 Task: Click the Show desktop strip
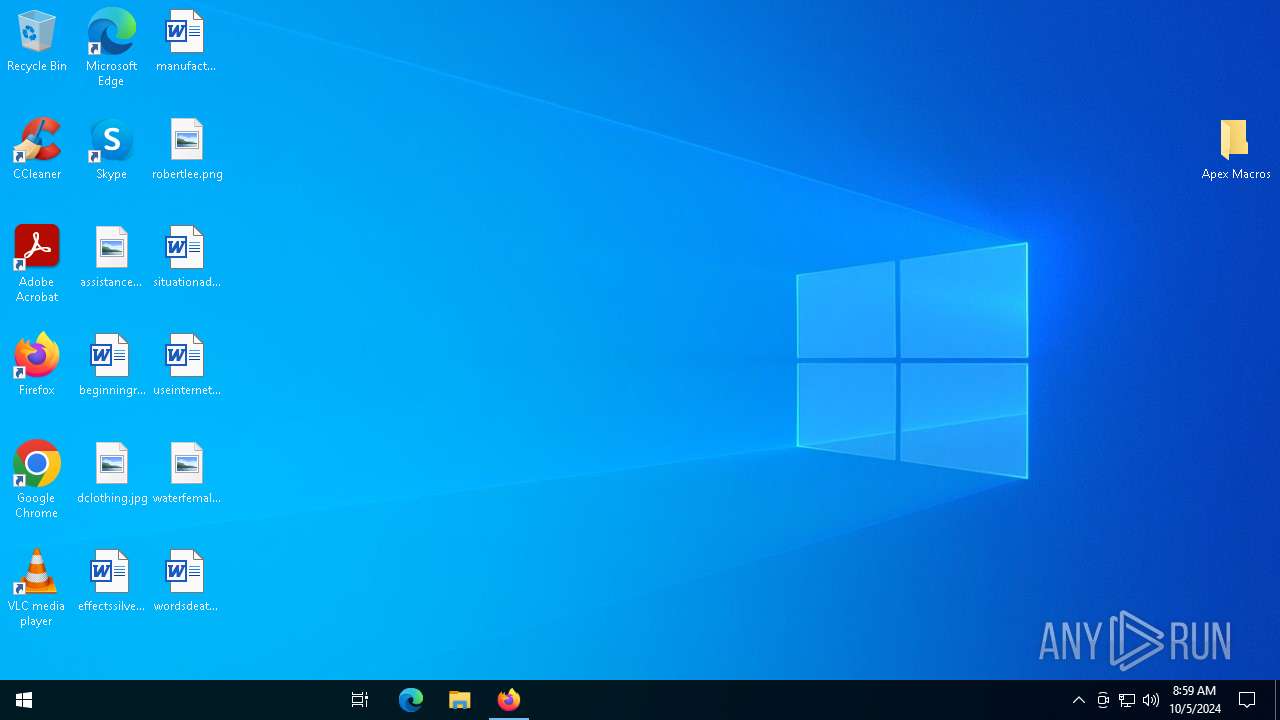1277,700
